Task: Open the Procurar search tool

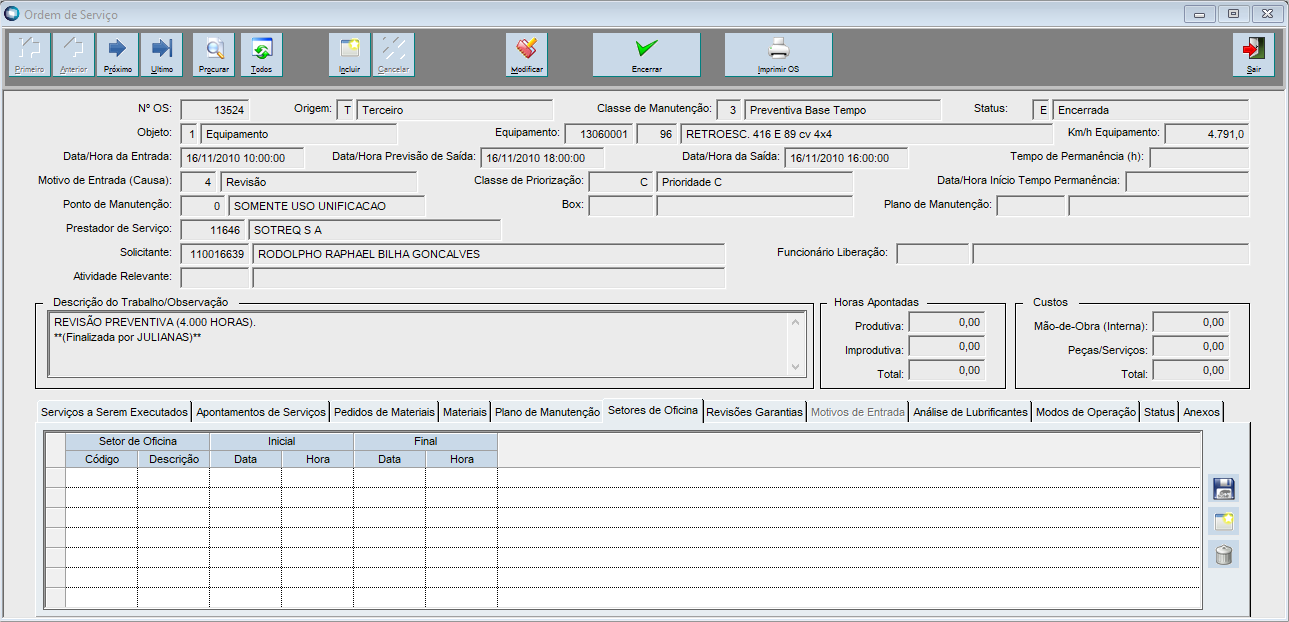Action: [x=214, y=55]
